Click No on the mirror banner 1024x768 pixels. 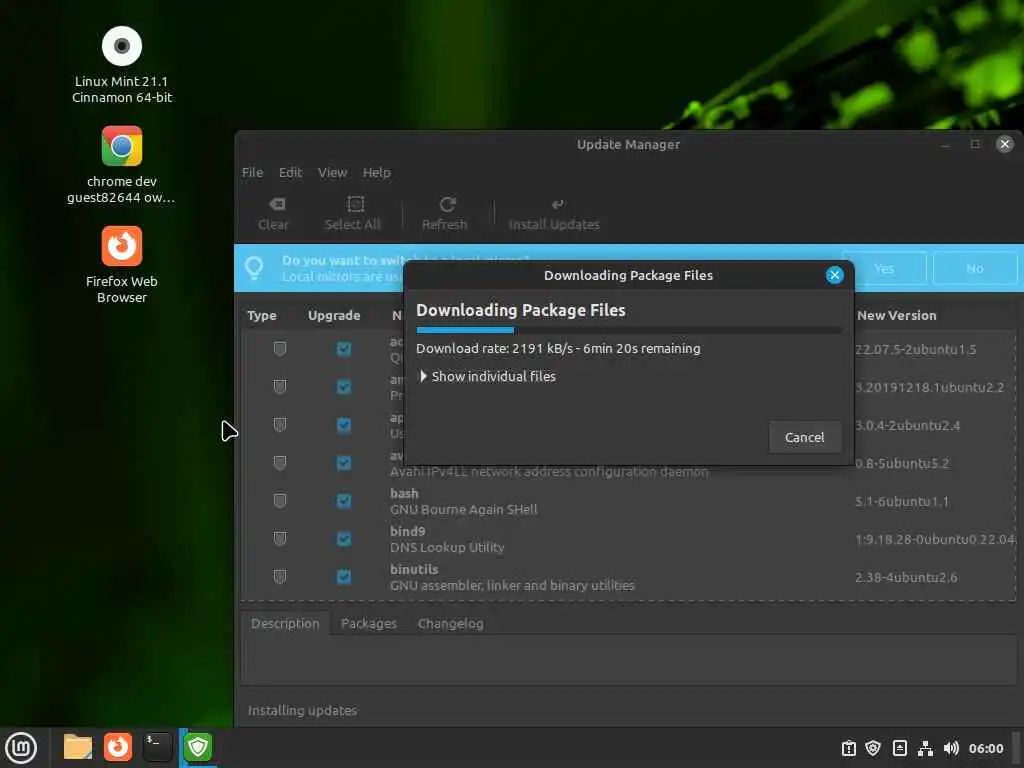pos(975,268)
